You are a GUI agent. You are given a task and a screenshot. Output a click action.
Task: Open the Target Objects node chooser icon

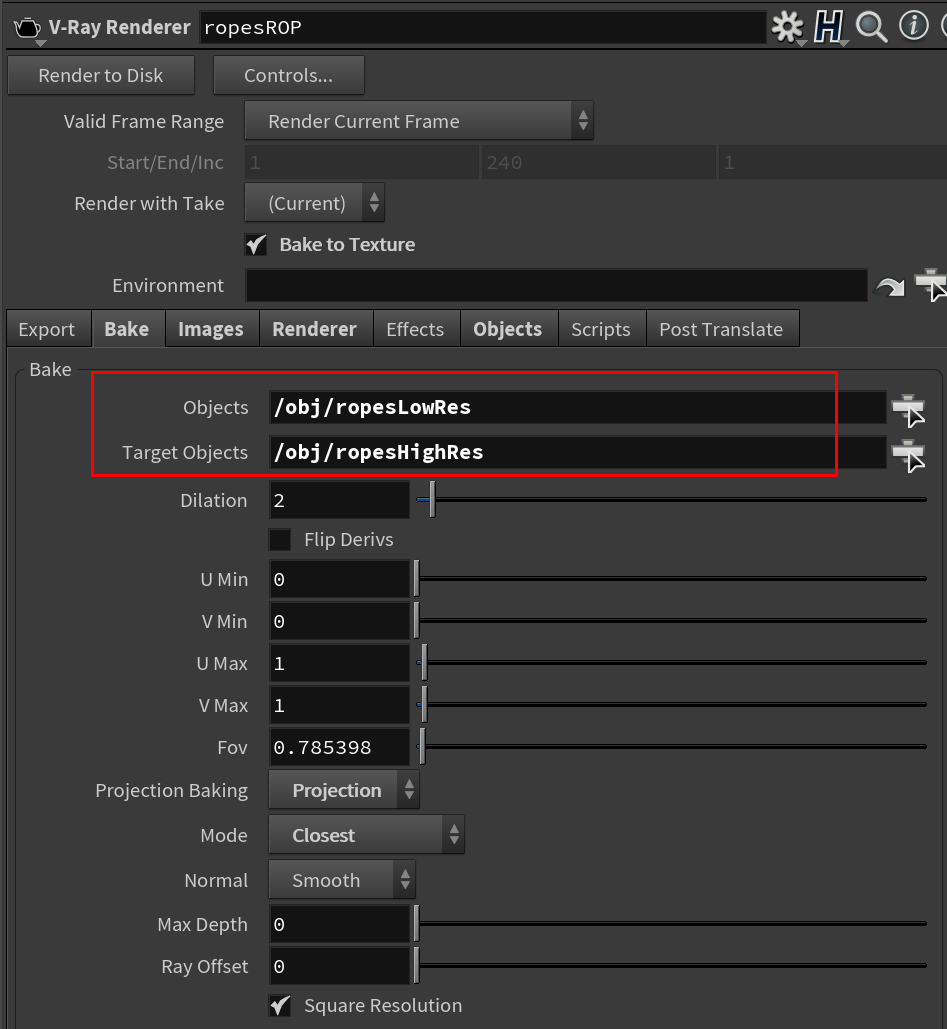(909, 455)
